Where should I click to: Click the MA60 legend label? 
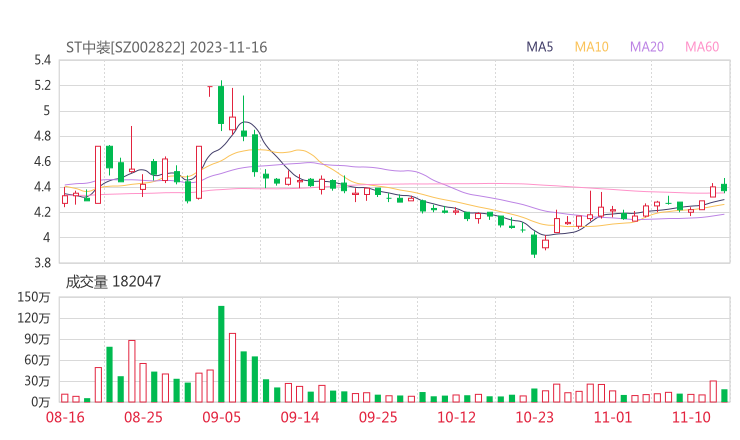[x=702, y=47]
